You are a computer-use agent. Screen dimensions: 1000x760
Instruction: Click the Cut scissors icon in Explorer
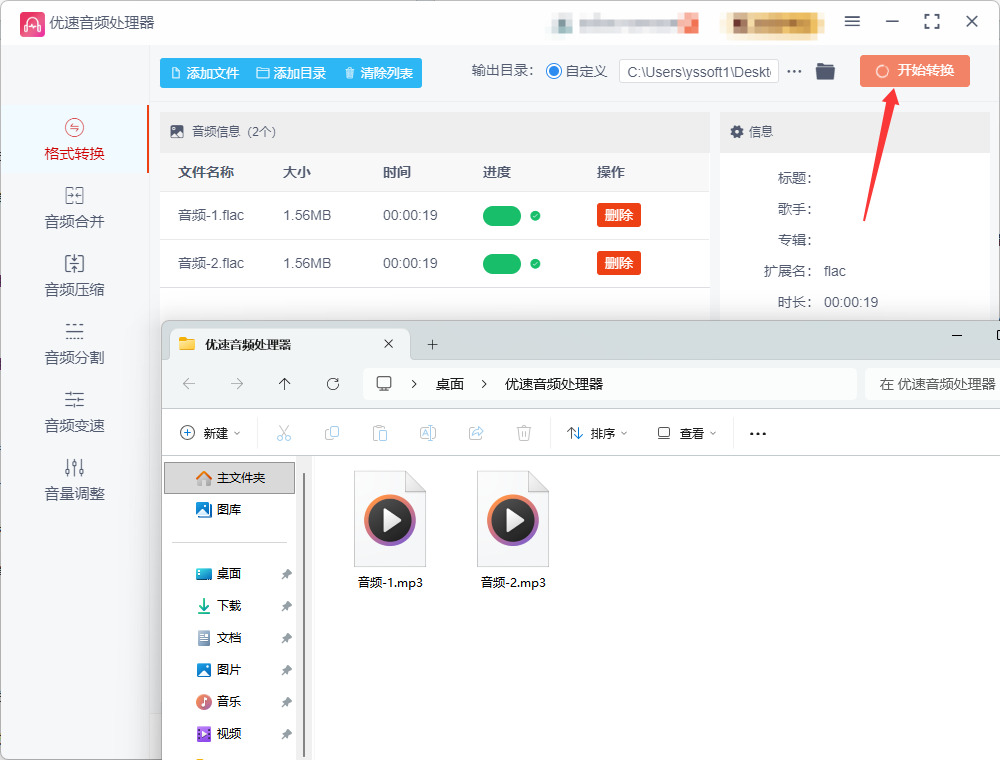pyautogui.click(x=284, y=434)
